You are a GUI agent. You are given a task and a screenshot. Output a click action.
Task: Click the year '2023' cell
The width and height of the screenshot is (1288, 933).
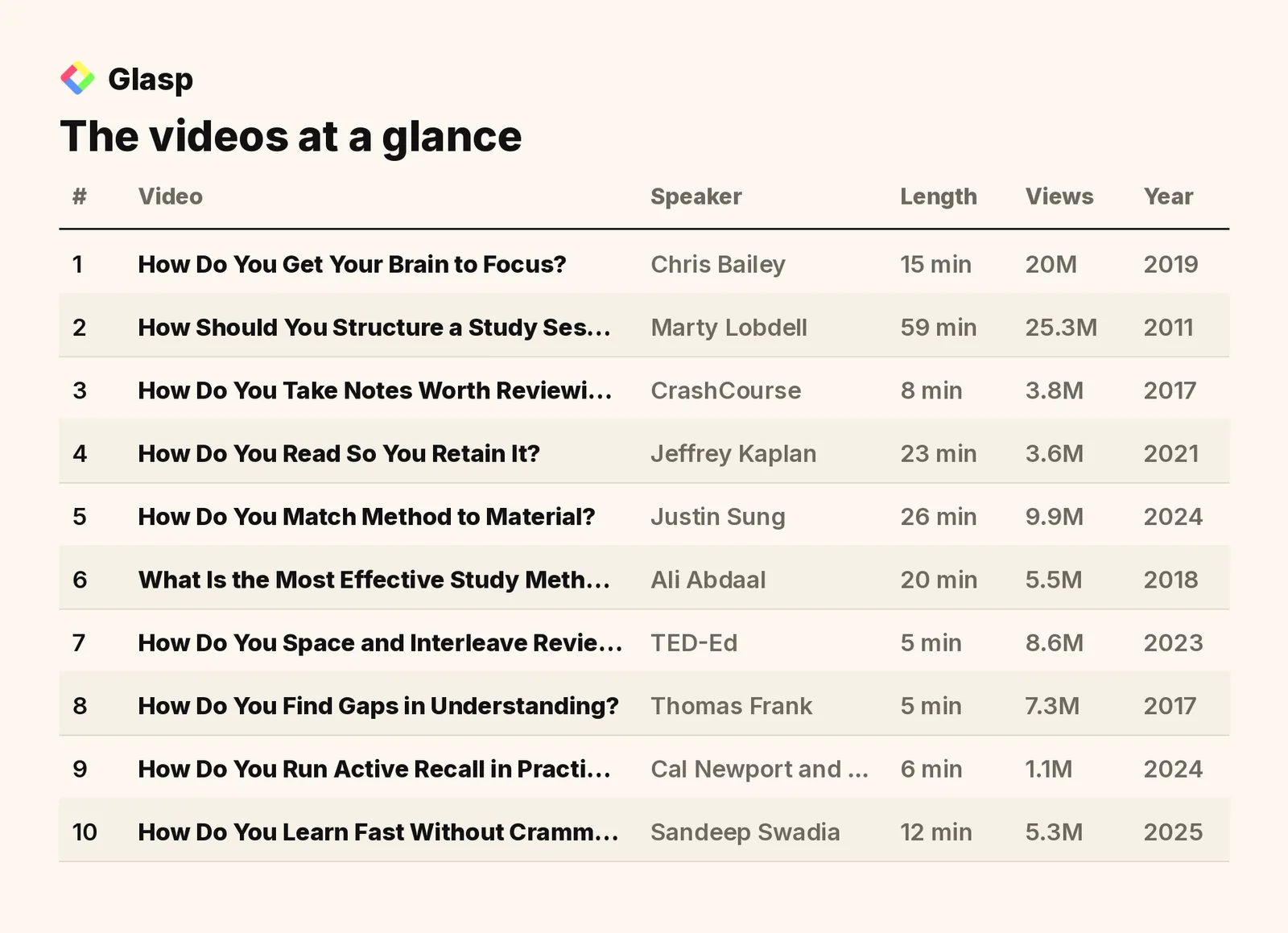(x=1173, y=642)
